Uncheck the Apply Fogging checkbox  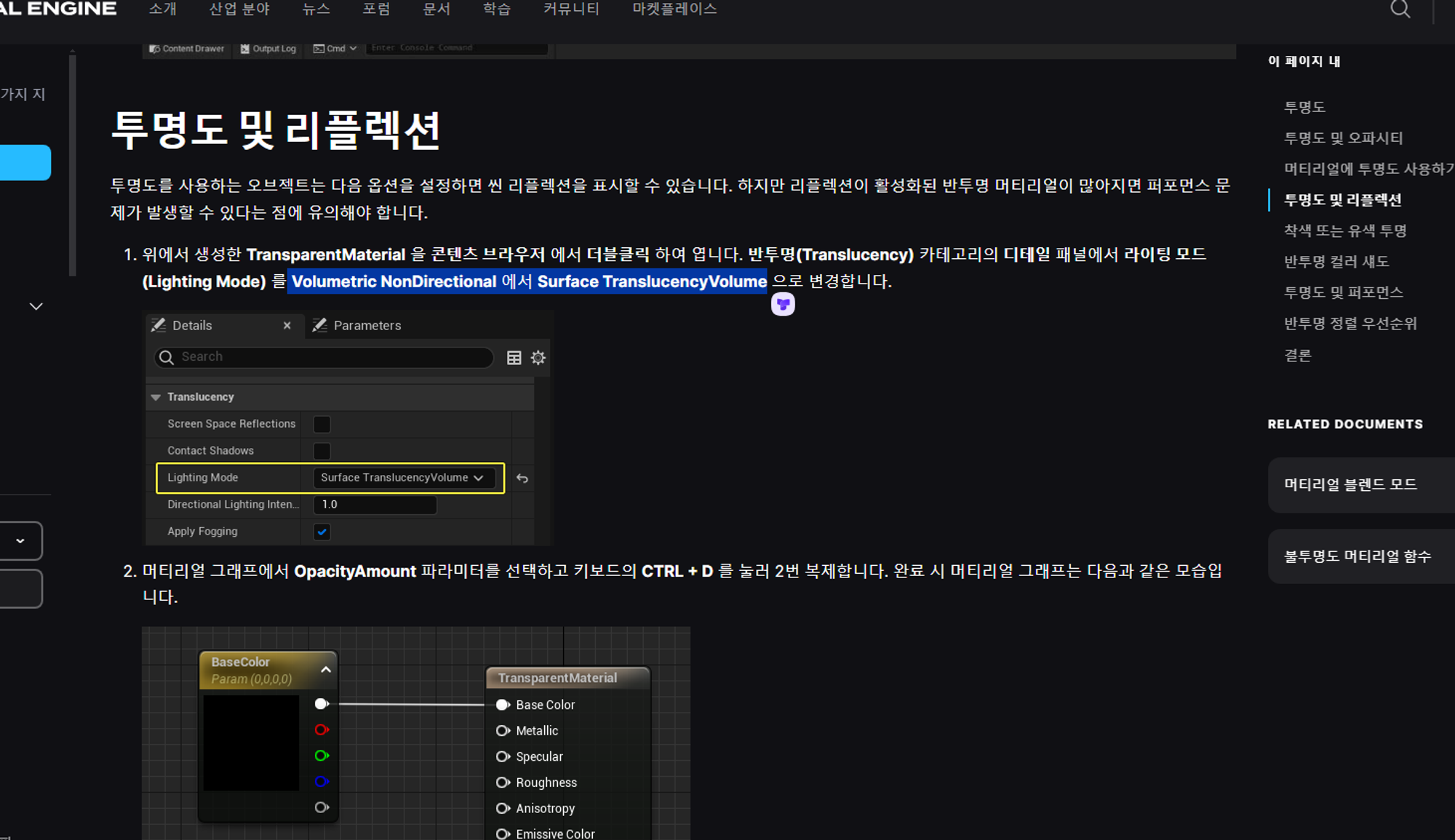[x=322, y=532]
